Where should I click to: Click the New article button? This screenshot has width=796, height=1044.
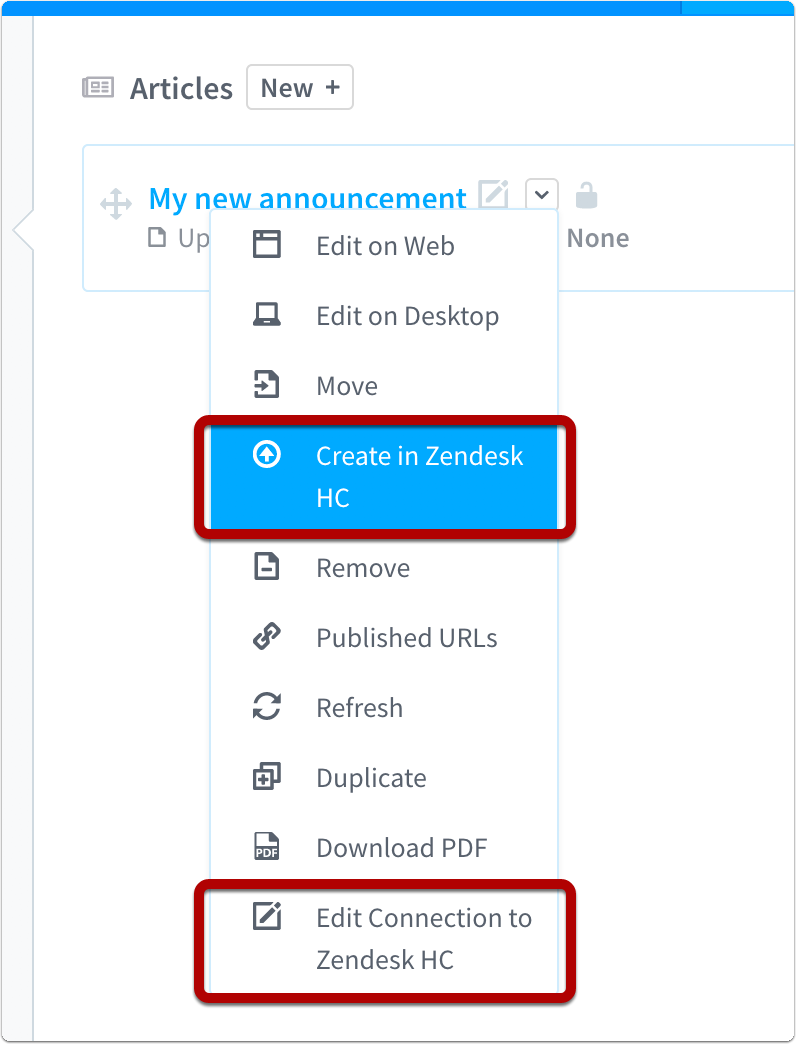pyautogui.click(x=299, y=87)
